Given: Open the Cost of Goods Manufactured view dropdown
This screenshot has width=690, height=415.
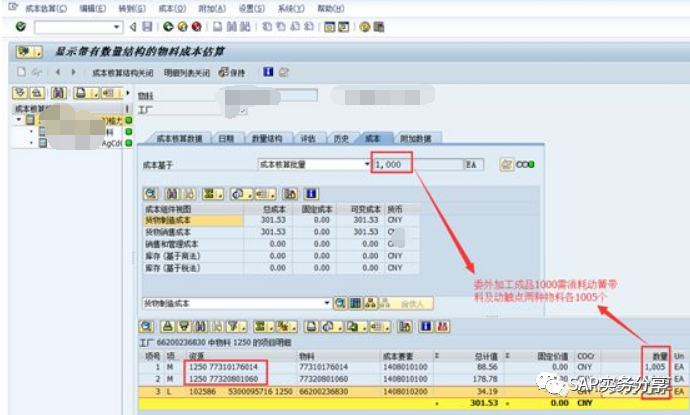Looking at the screenshot, I should [x=326, y=302].
